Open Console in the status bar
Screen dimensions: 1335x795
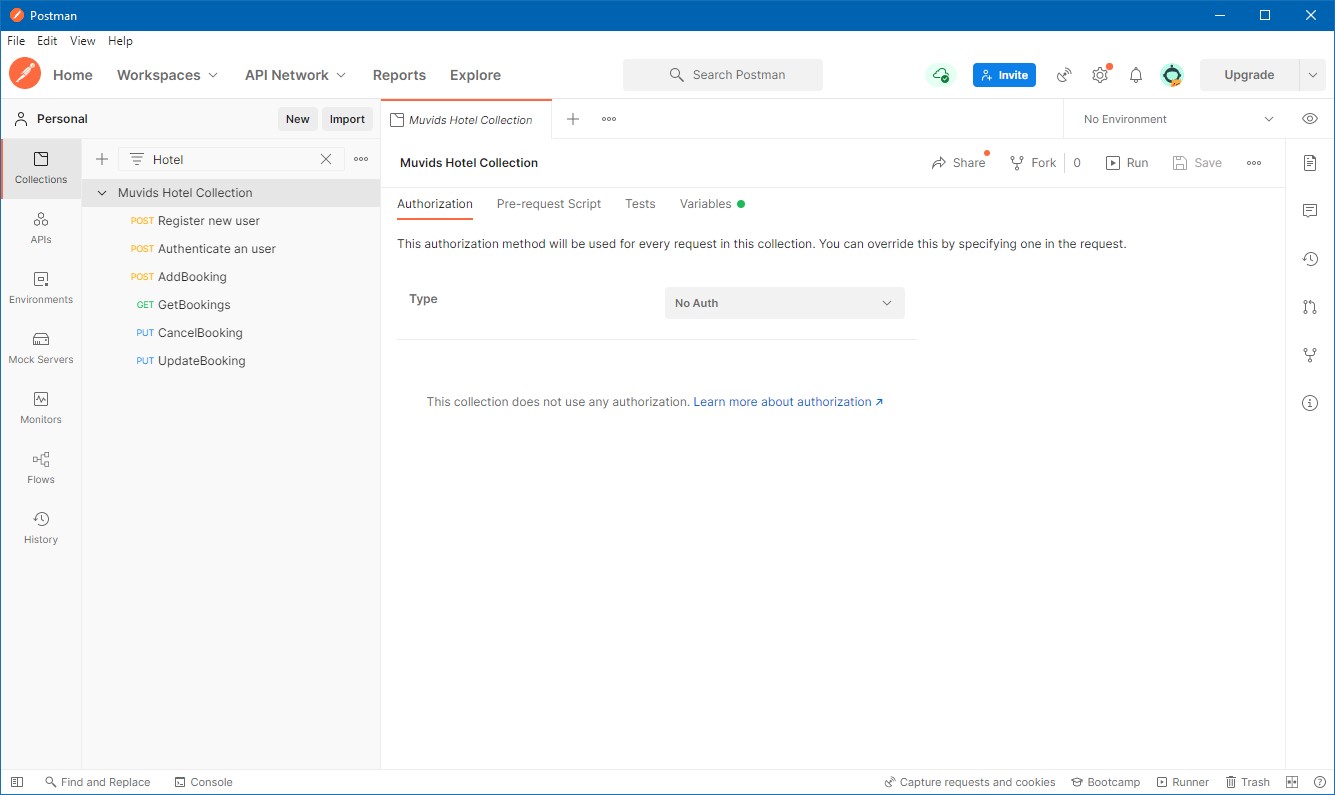(203, 782)
